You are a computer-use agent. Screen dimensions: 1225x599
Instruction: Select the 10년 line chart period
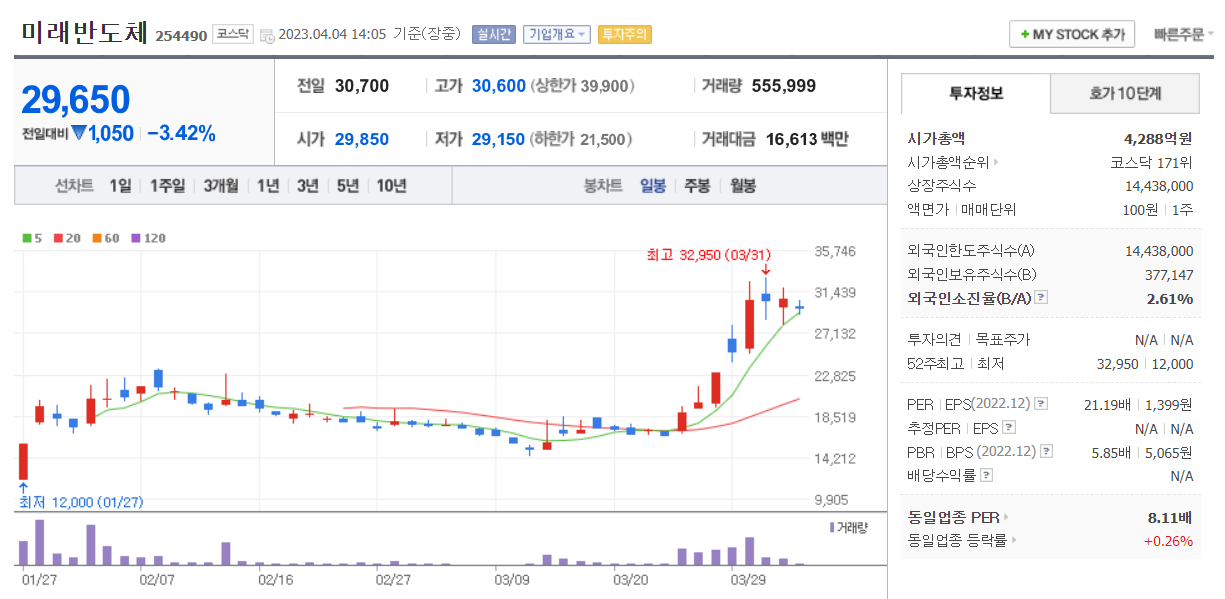coord(391,185)
